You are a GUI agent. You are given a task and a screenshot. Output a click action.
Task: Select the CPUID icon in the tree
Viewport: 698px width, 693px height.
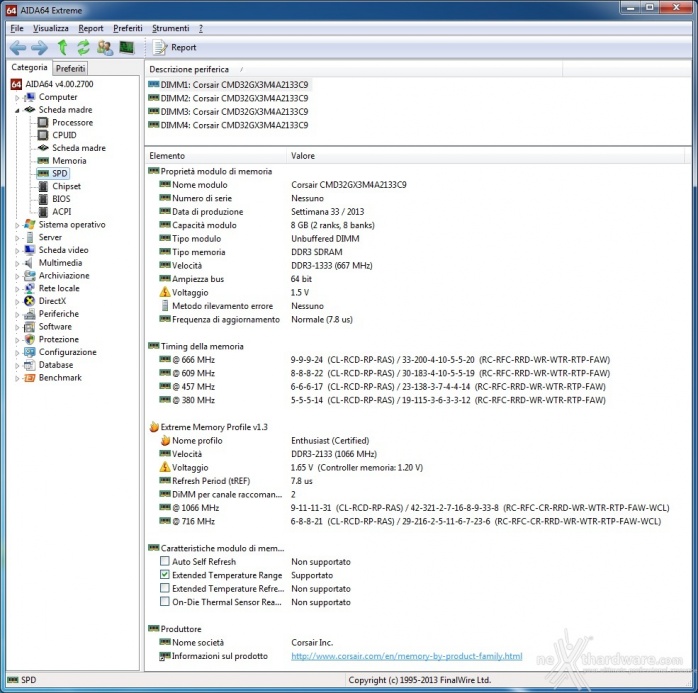[x=43, y=135]
